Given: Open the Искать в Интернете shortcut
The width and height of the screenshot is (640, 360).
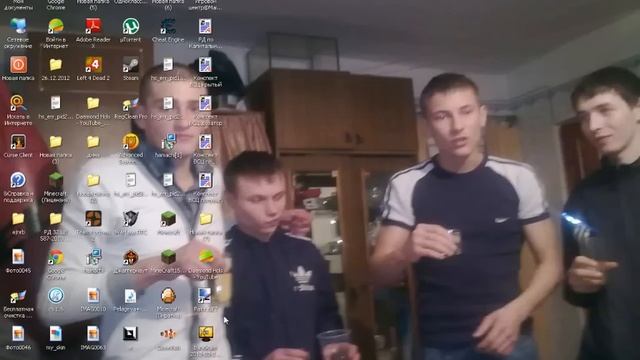Looking at the screenshot, I should [18, 103].
